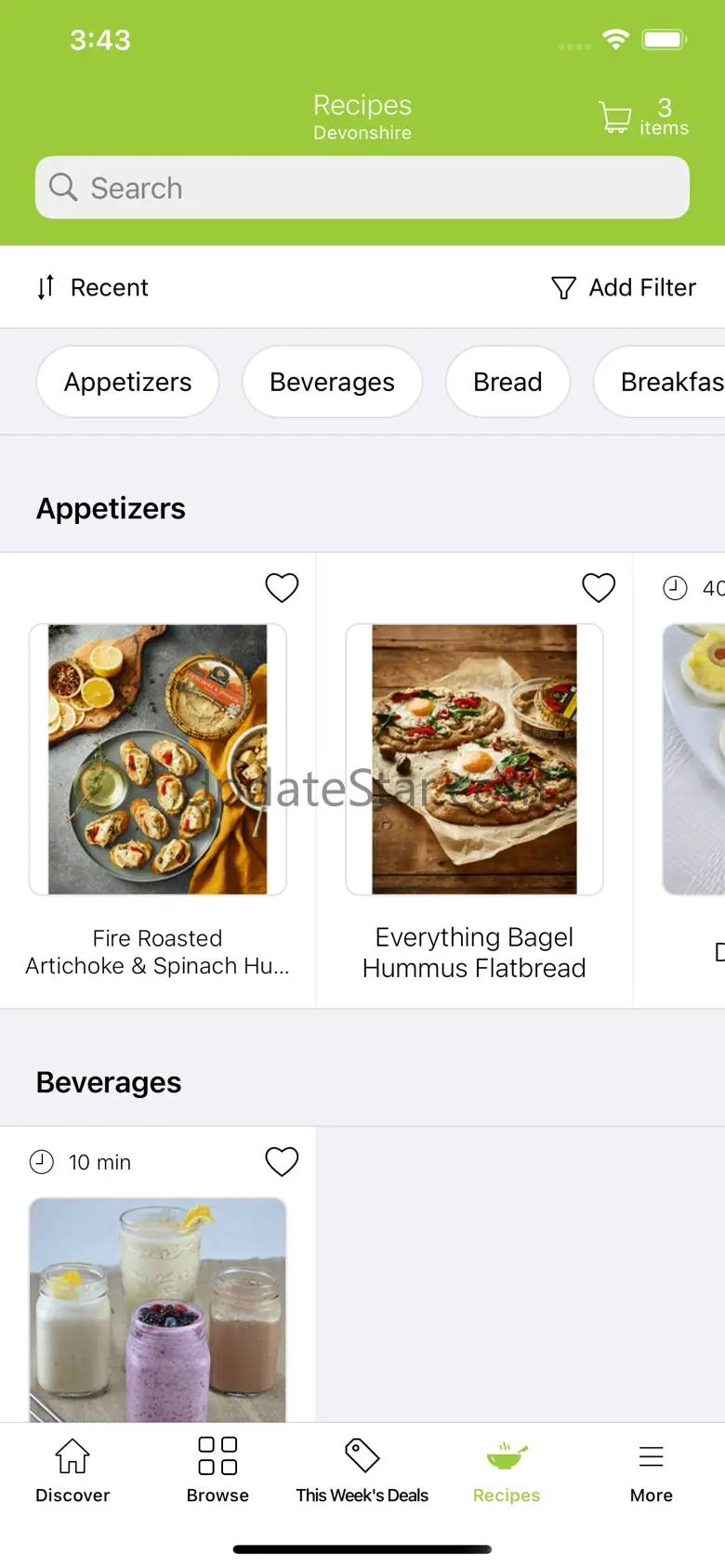Tap the sort arrows icon

click(x=46, y=288)
